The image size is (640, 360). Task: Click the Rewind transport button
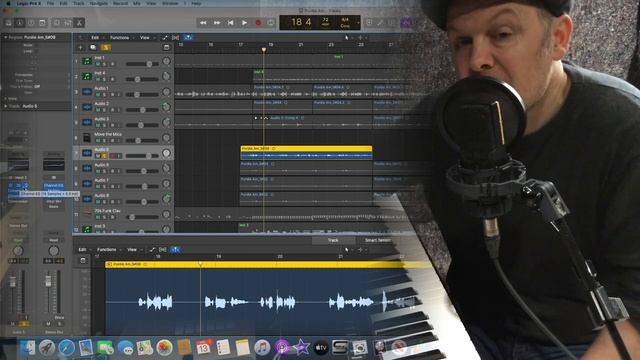coord(203,23)
